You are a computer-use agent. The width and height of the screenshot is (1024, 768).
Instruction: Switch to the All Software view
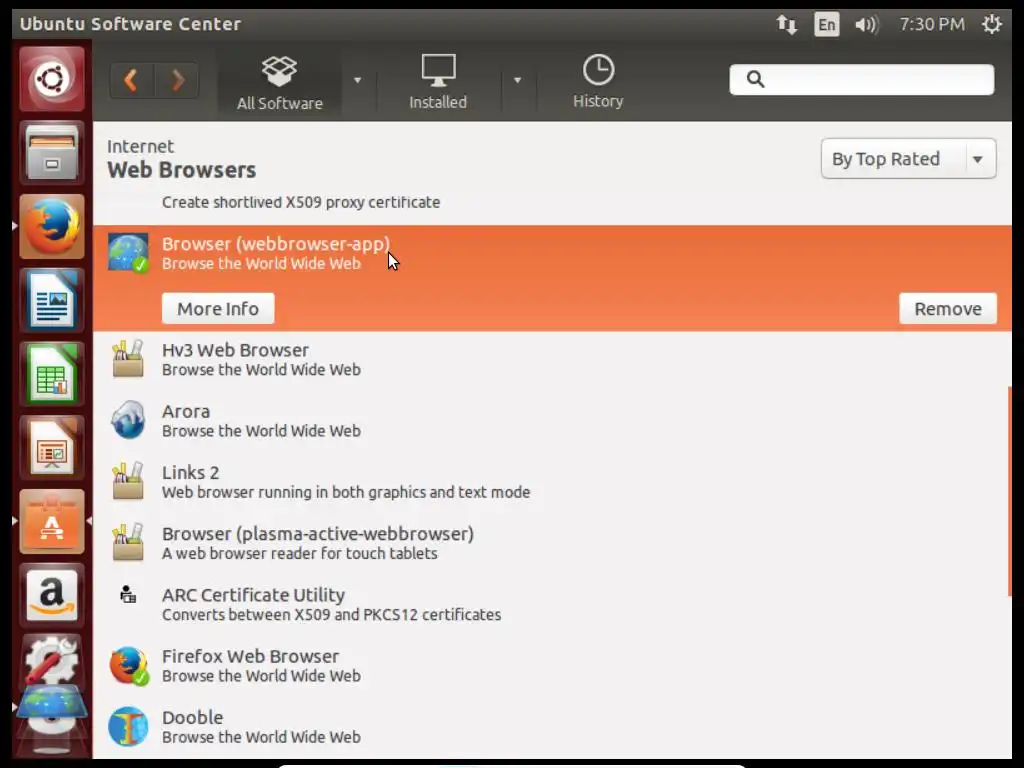(280, 83)
